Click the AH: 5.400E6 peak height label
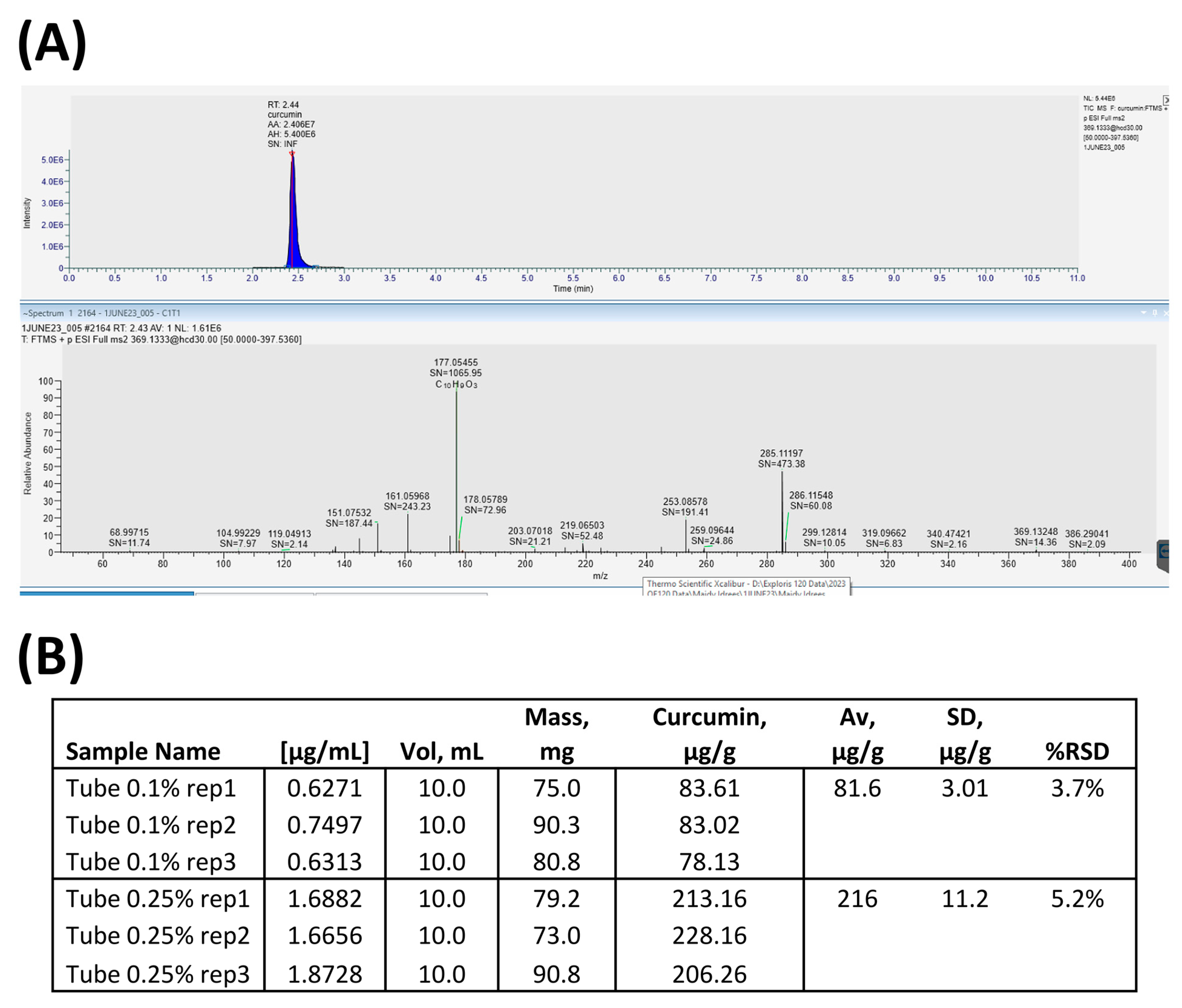Viewport: 1182px width, 1008px height. [291, 134]
